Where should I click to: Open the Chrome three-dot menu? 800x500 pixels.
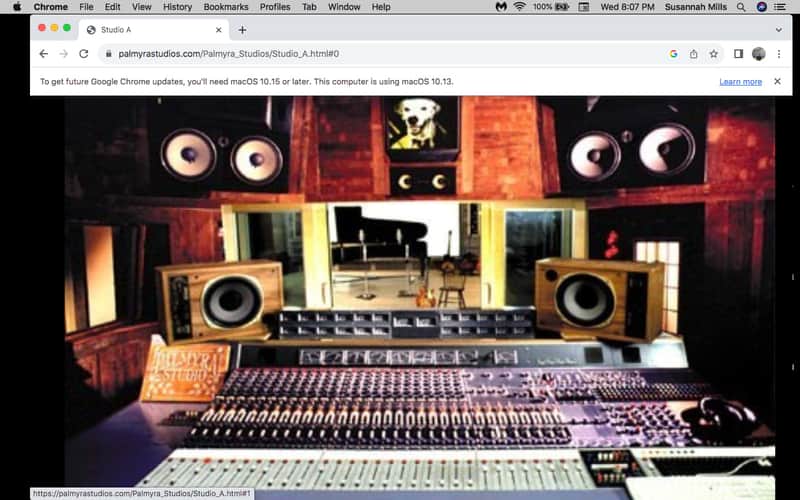779,54
